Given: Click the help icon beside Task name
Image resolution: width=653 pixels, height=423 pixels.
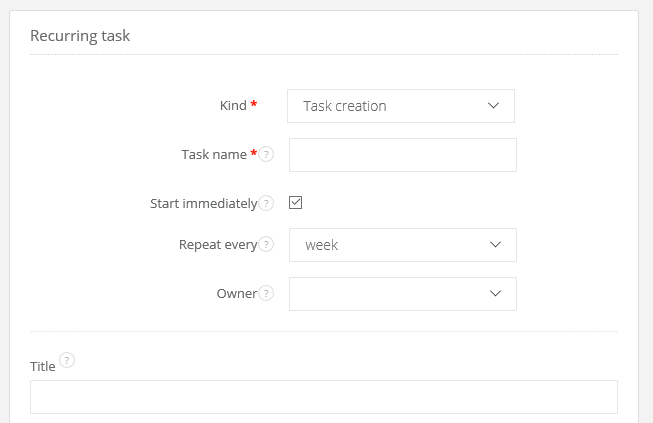Looking at the screenshot, I should pos(266,155).
